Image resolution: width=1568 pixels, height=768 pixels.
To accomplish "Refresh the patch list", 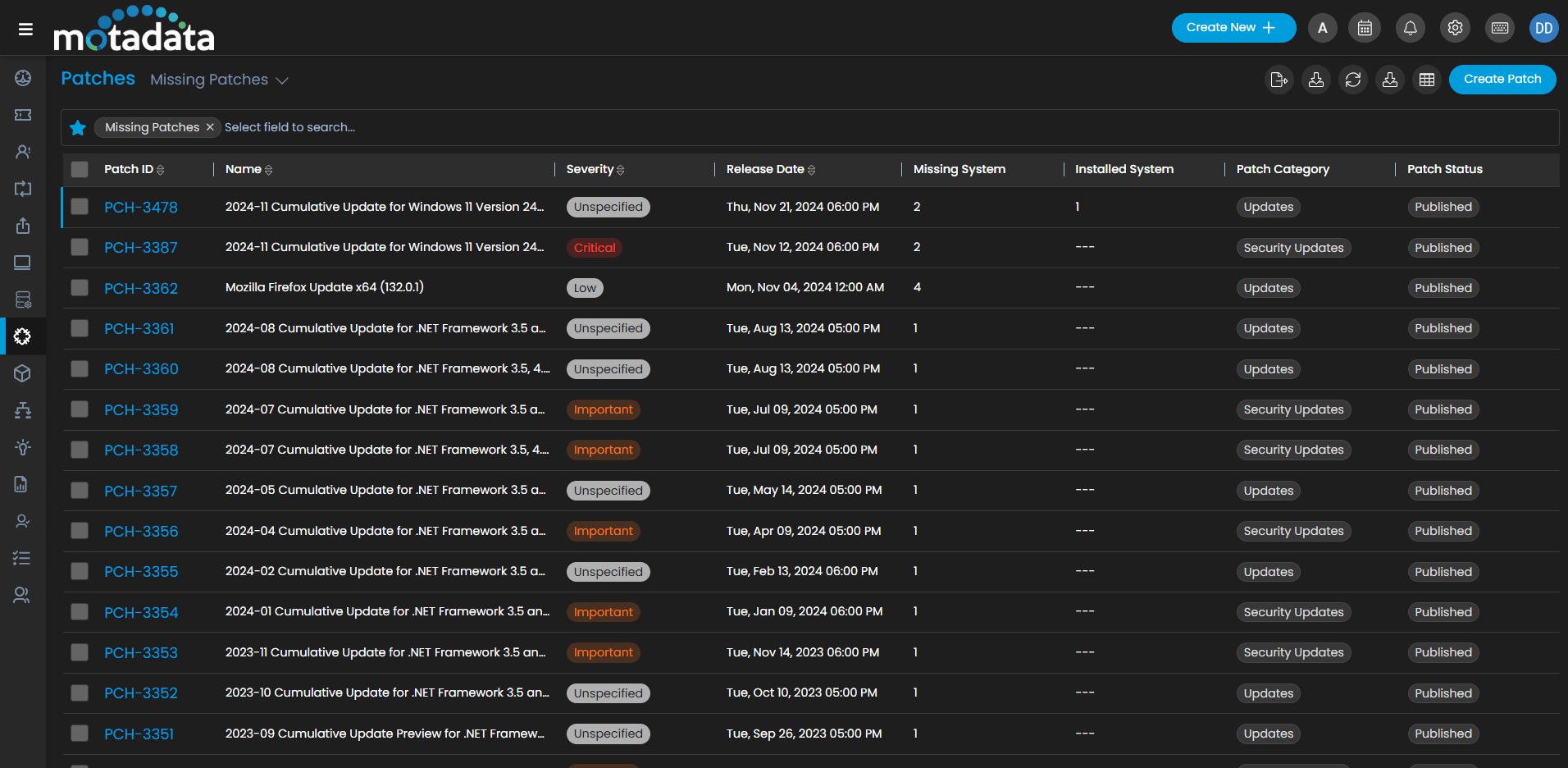I will point(1353,80).
